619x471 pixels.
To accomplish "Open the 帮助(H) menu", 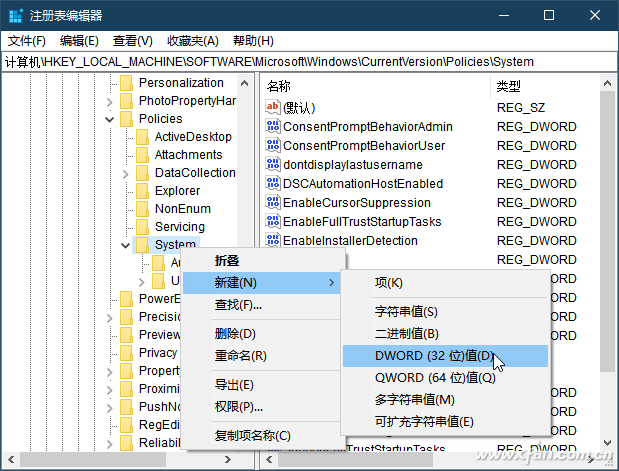I will [x=253, y=41].
